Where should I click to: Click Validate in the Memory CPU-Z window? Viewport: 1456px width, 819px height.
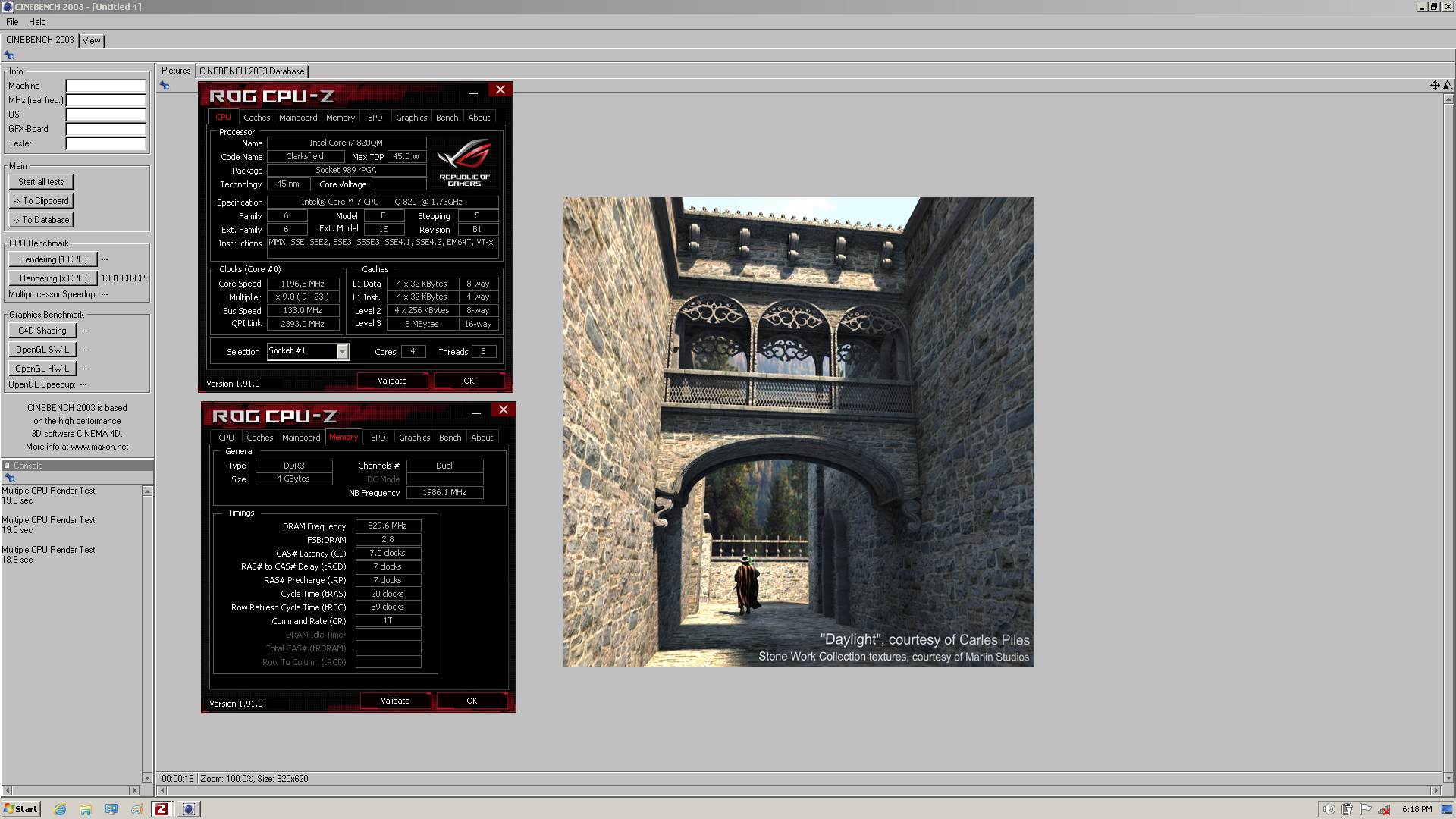click(395, 701)
